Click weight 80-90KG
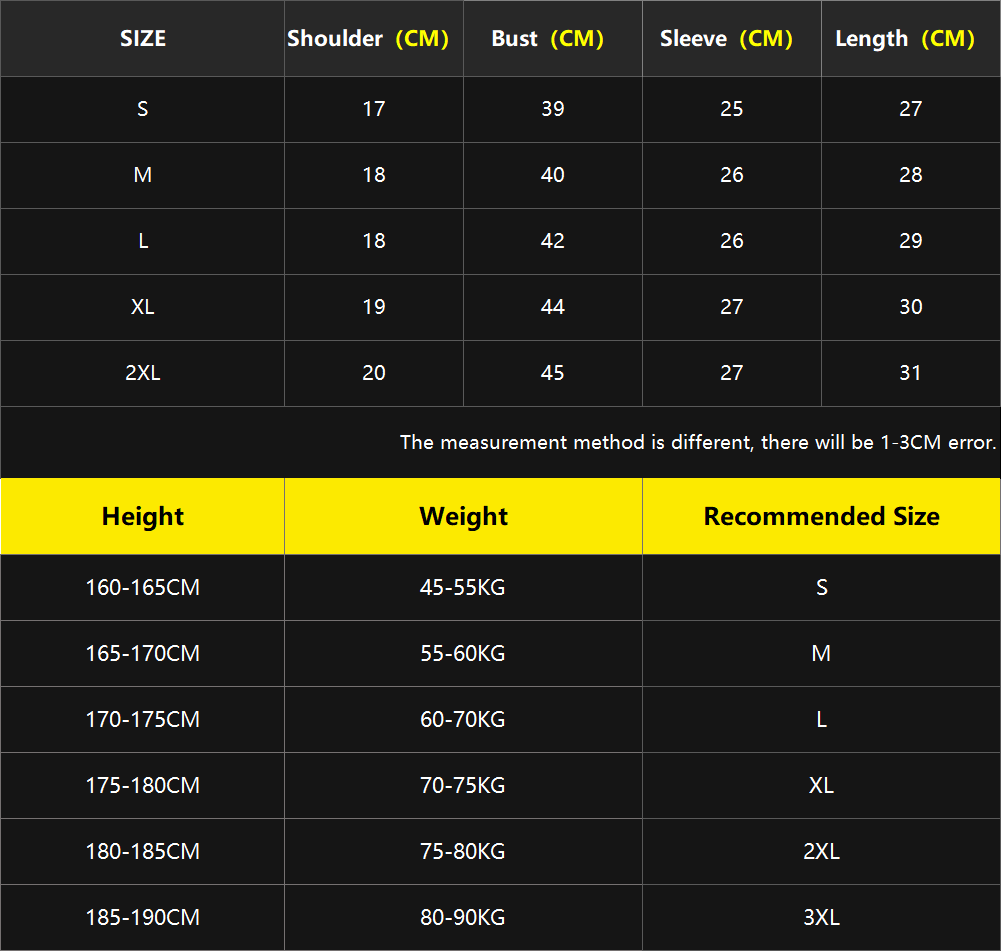1001x952 pixels. 463,918
